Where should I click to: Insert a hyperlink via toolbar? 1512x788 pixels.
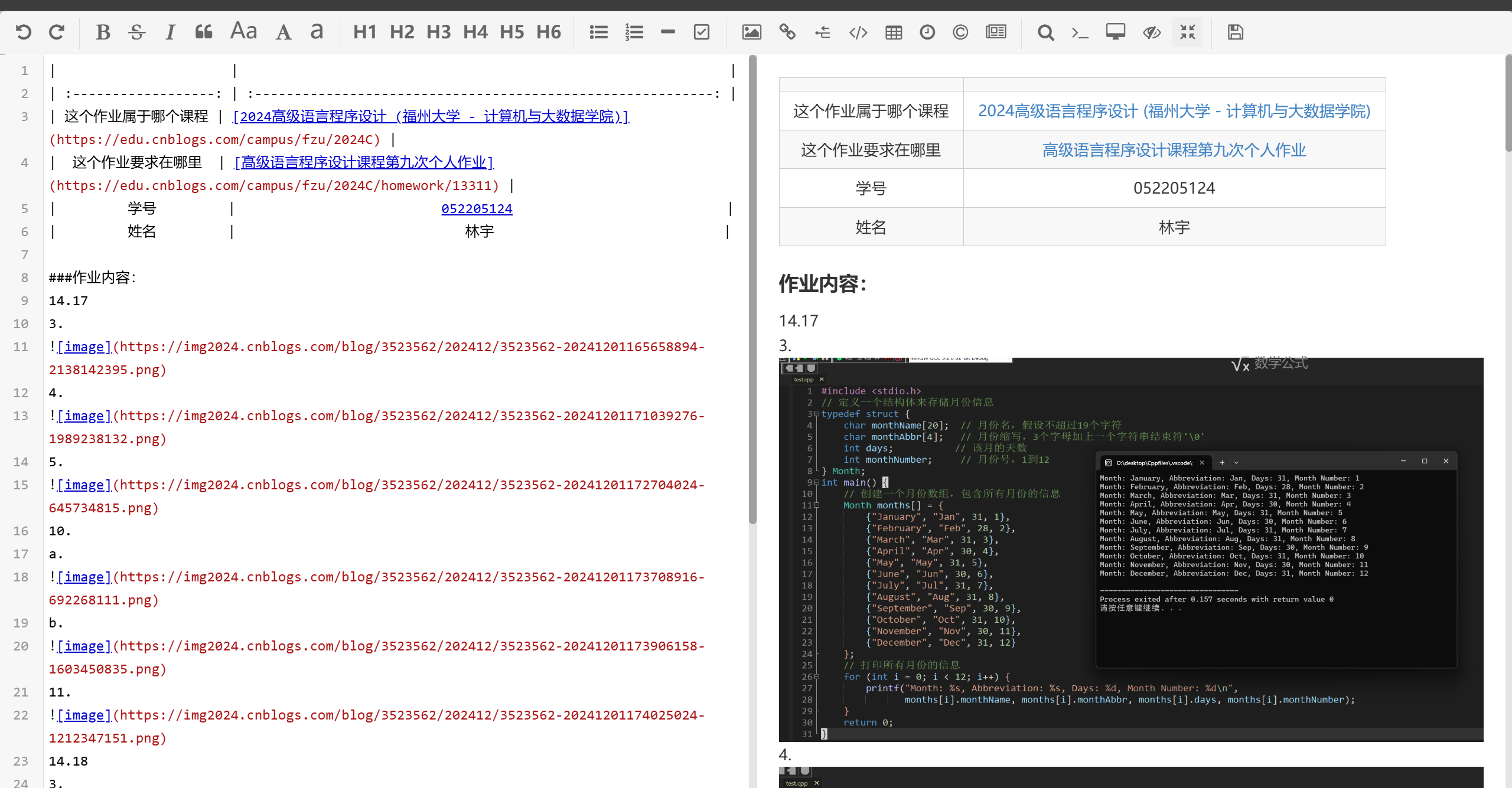click(787, 32)
